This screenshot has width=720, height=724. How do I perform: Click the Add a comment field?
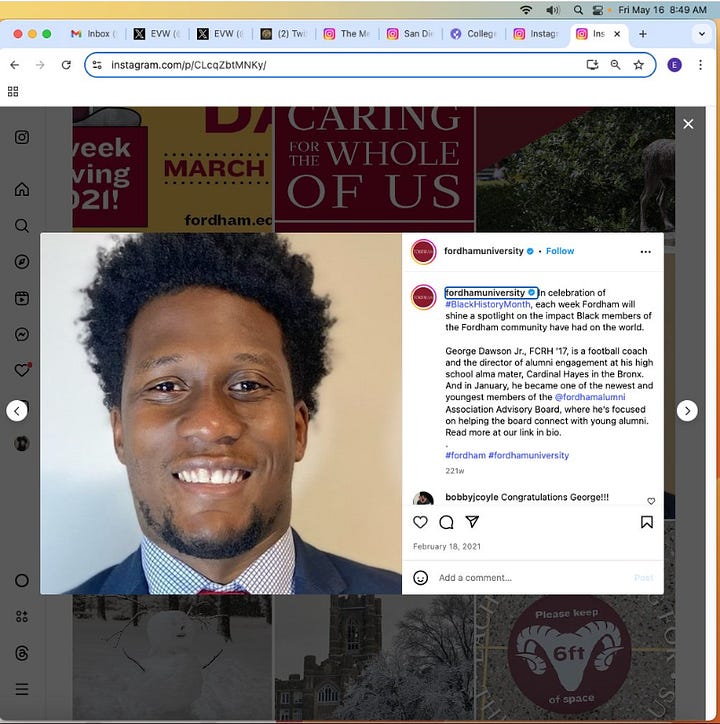(x=531, y=578)
